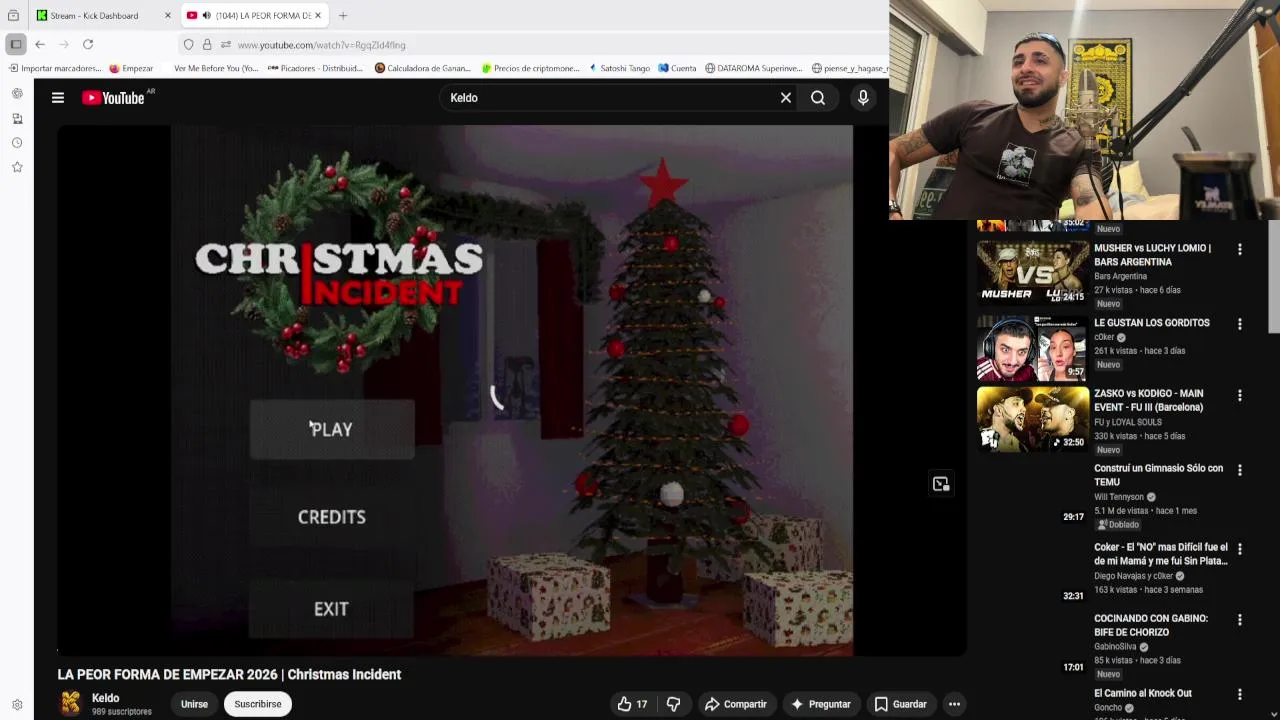This screenshot has width=1280, height=720.
Task: Like the video with thumbs up
Action: click(633, 704)
